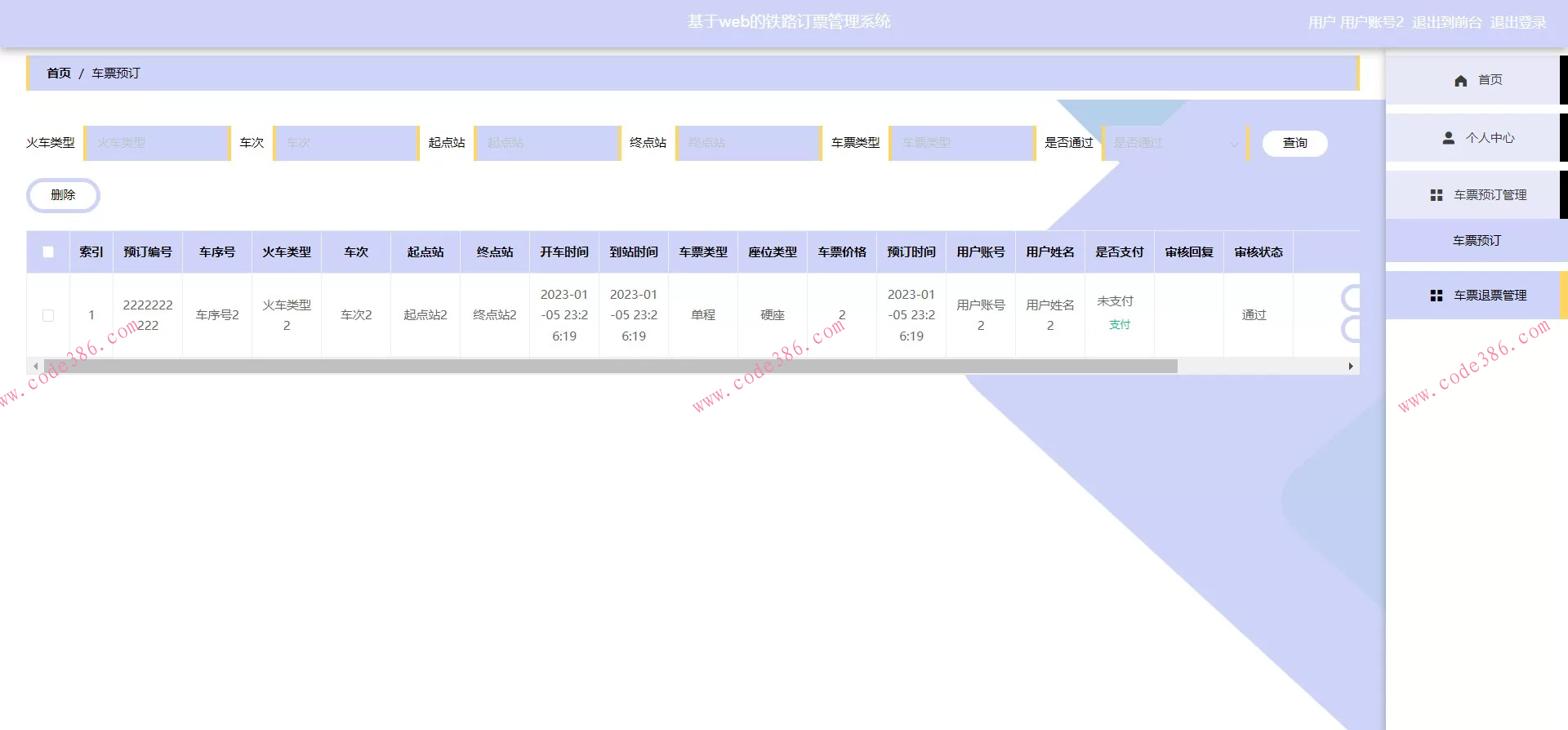Focus the 车票类型 filter input field
The image size is (1568, 730).
click(962, 143)
